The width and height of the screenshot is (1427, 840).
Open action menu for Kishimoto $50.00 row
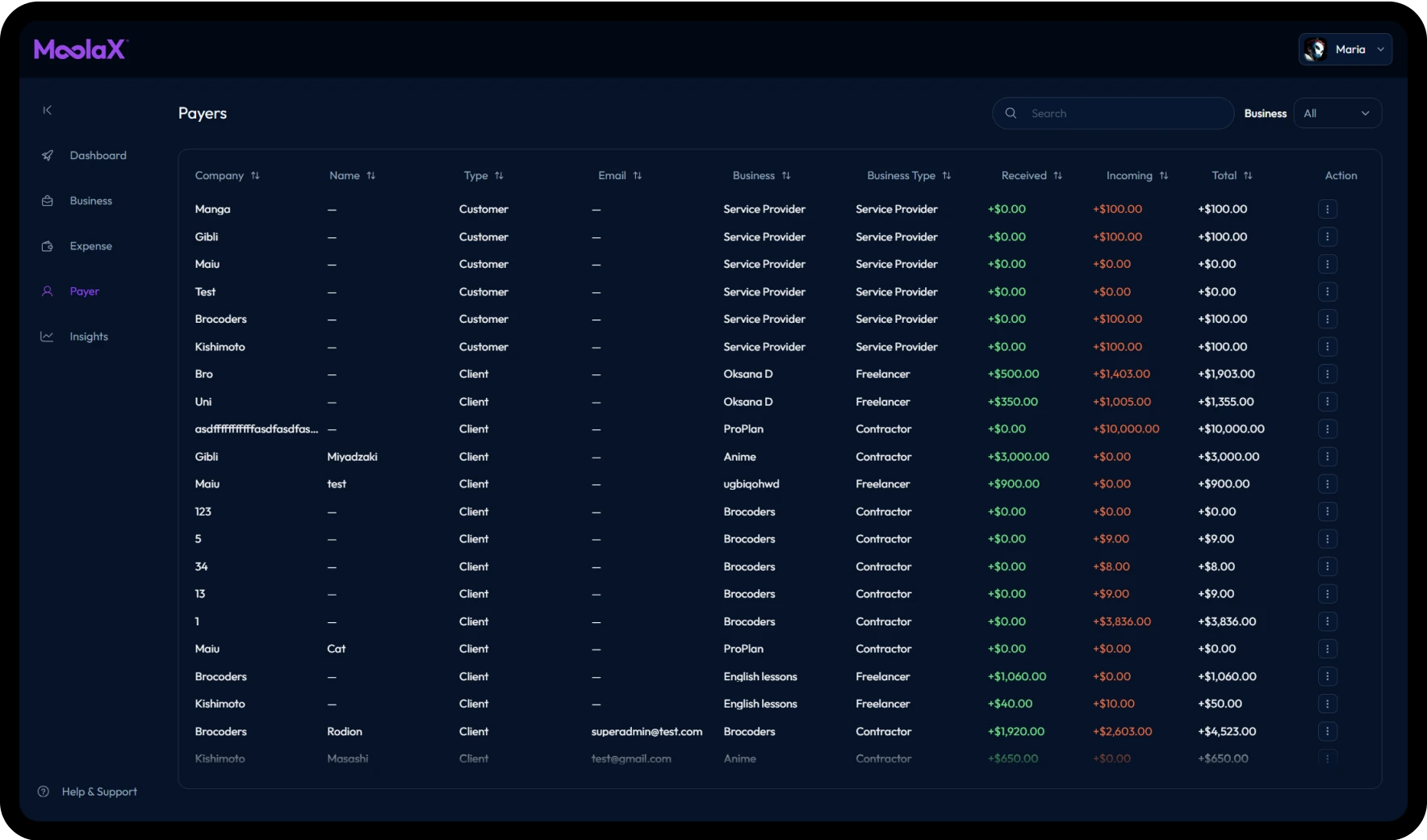coord(1328,704)
